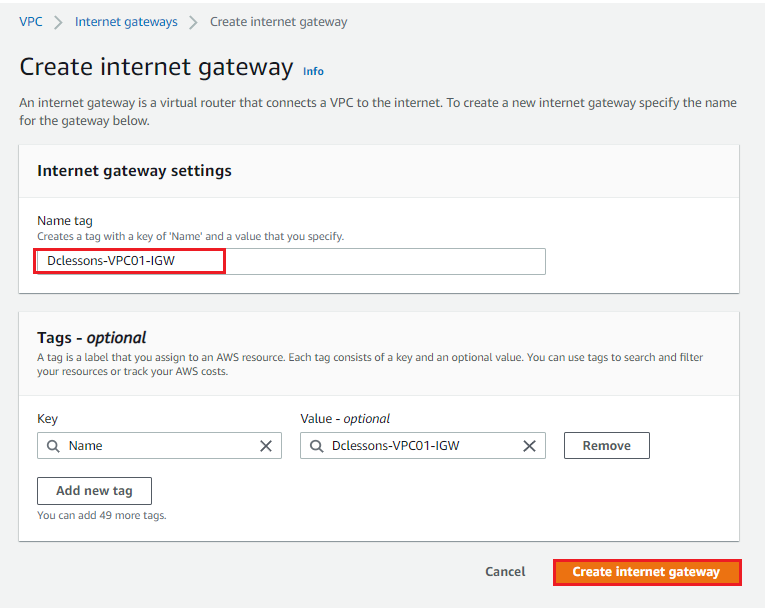
Task: Click breadcrumb chevron after Internet gateways
Action: [193, 23]
